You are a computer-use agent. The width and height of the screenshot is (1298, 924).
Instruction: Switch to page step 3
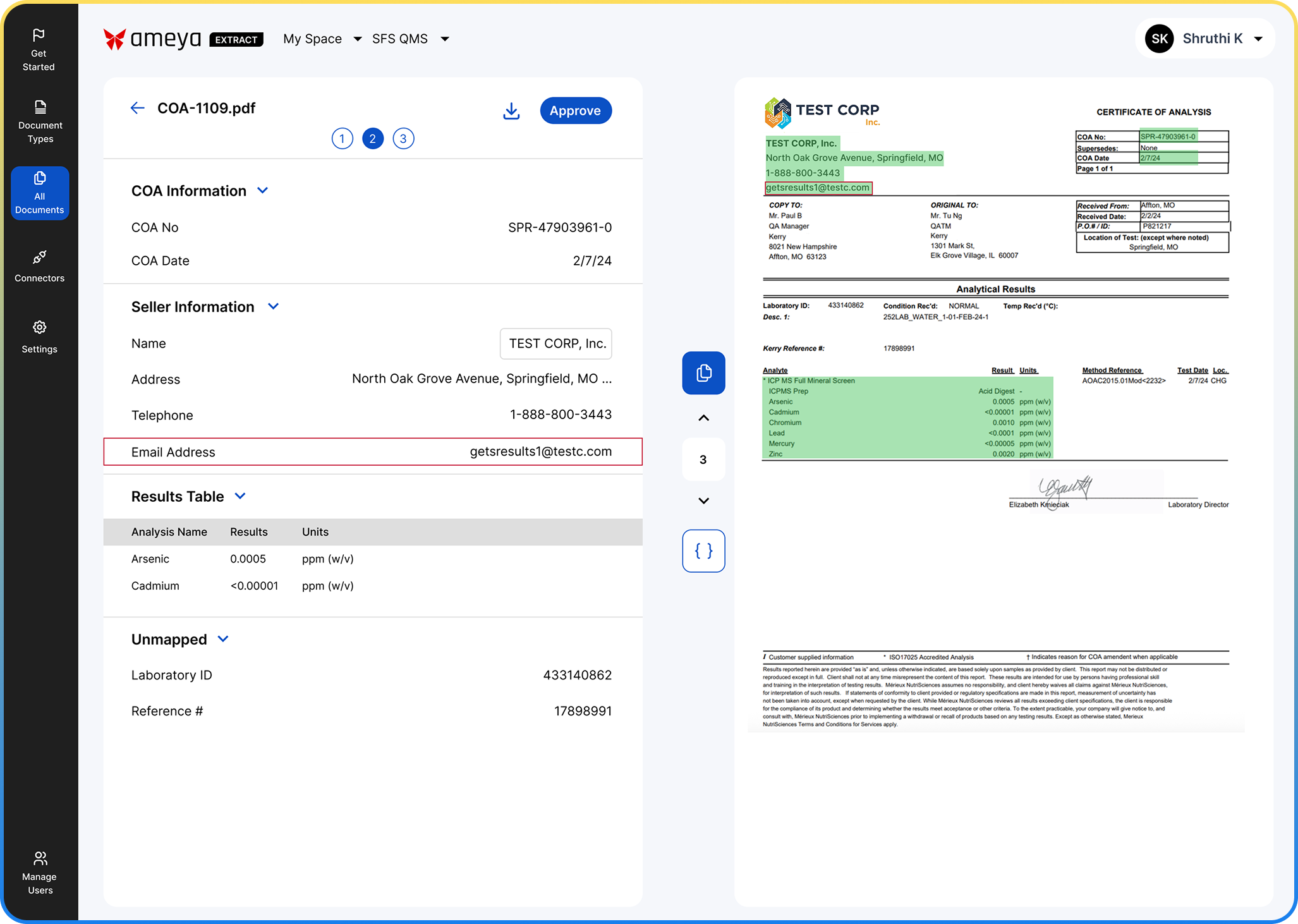403,138
